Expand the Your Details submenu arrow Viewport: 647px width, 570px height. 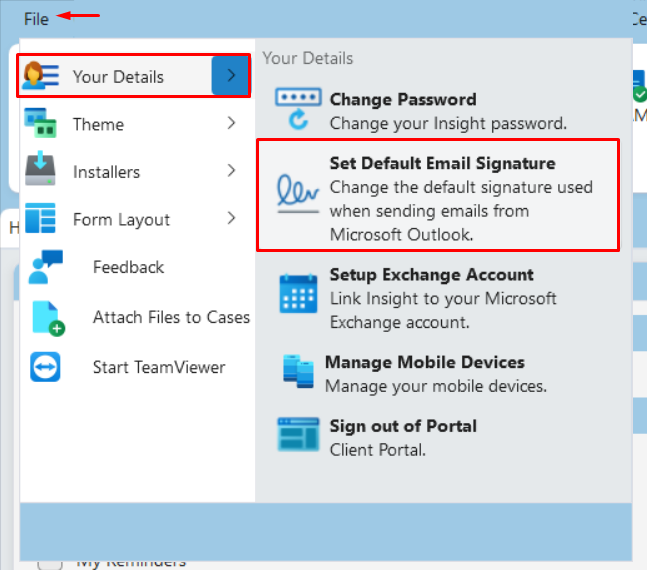tap(231, 76)
